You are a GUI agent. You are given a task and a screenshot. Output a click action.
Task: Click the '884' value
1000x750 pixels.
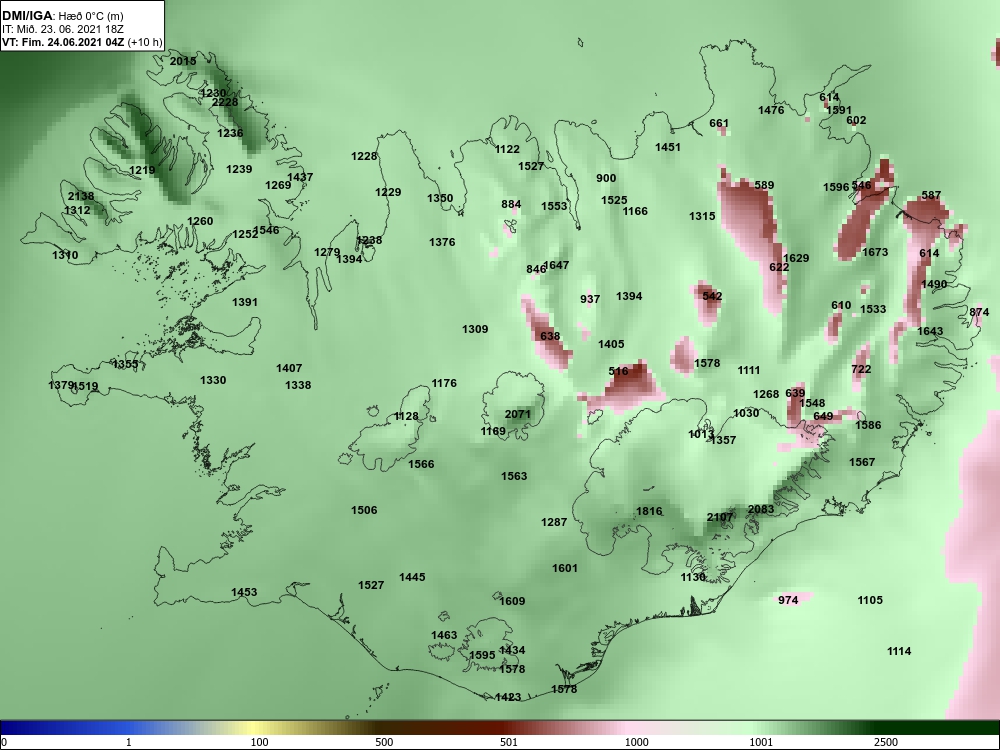point(511,205)
